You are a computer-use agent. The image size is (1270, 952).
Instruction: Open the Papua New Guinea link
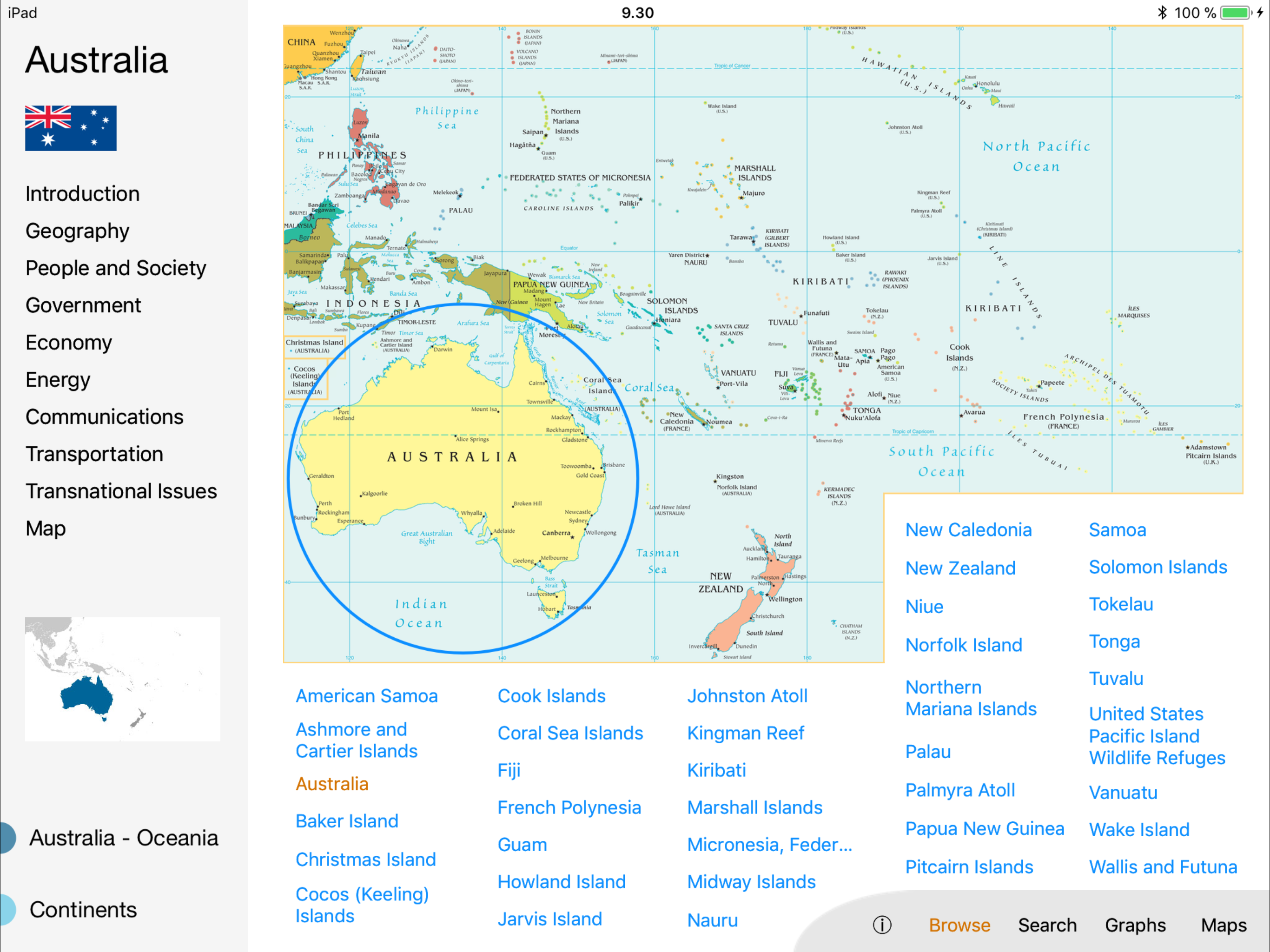(984, 828)
